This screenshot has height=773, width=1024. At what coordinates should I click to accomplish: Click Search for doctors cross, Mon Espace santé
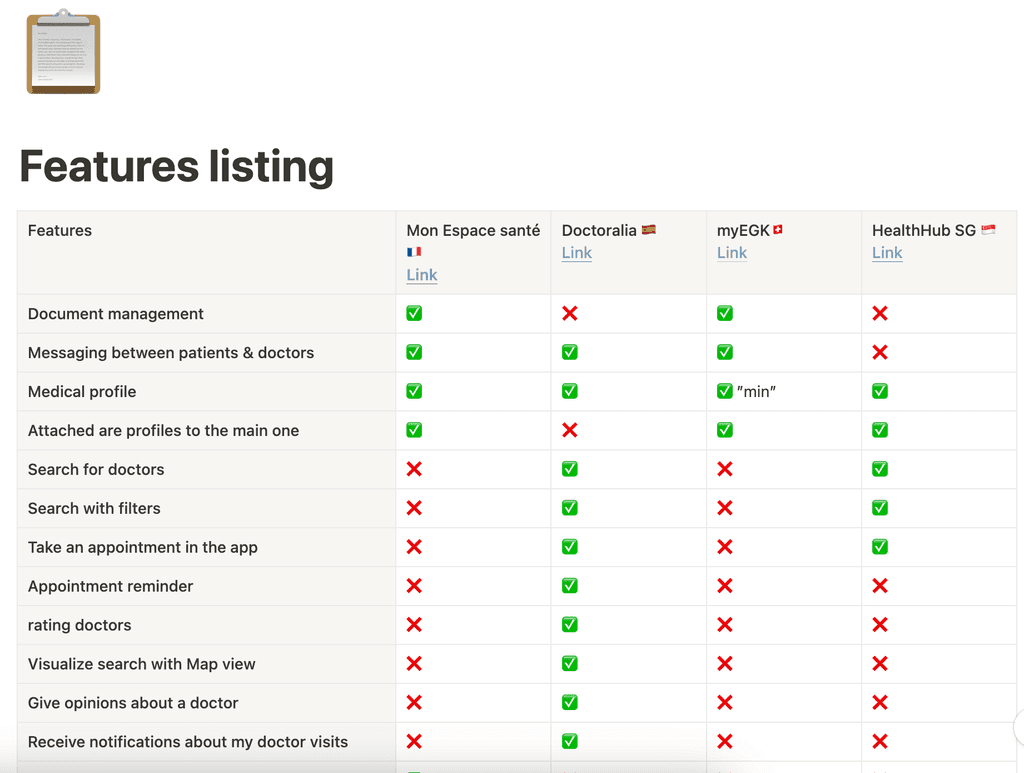coord(414,469)
